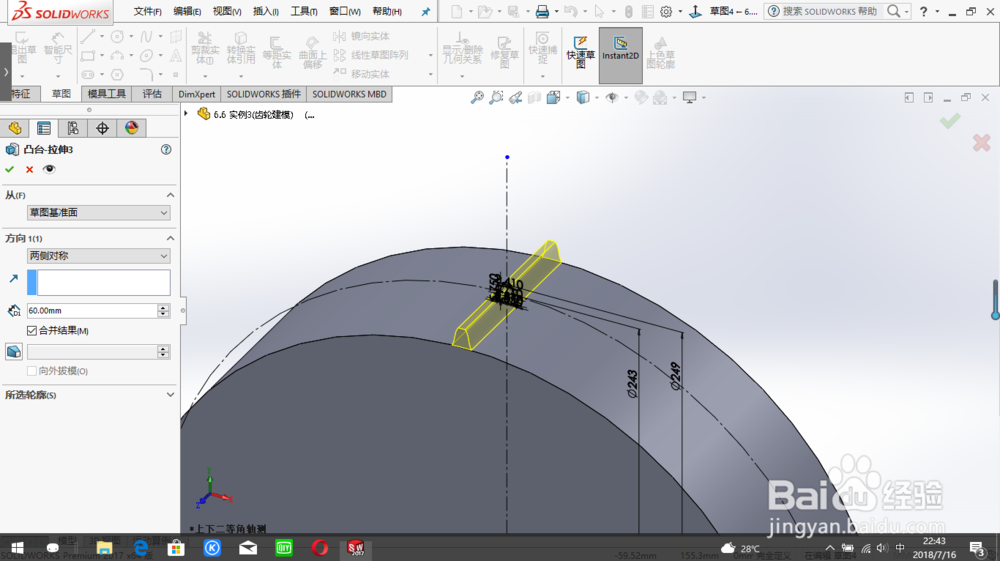This screenshot has height=561, width=1000.
Task: Click the Print icon in top toolbar
Action: pos(542,11)
